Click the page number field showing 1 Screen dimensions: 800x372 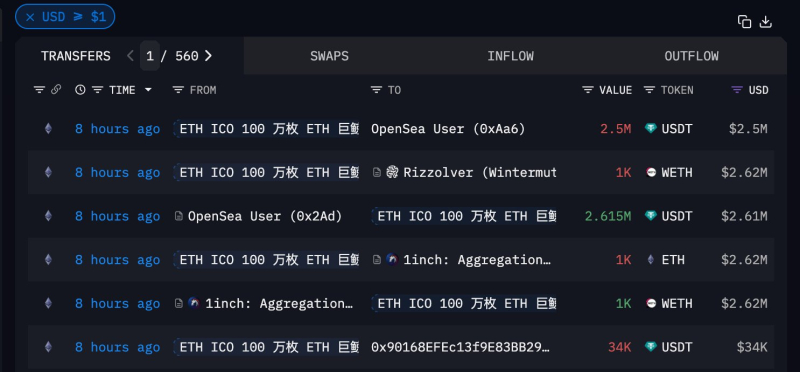coord(149,56)
